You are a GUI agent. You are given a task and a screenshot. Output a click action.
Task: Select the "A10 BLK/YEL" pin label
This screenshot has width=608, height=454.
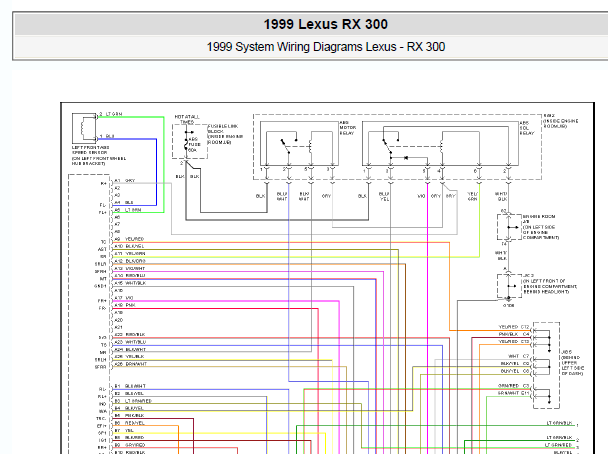click(x=129, y=246)
